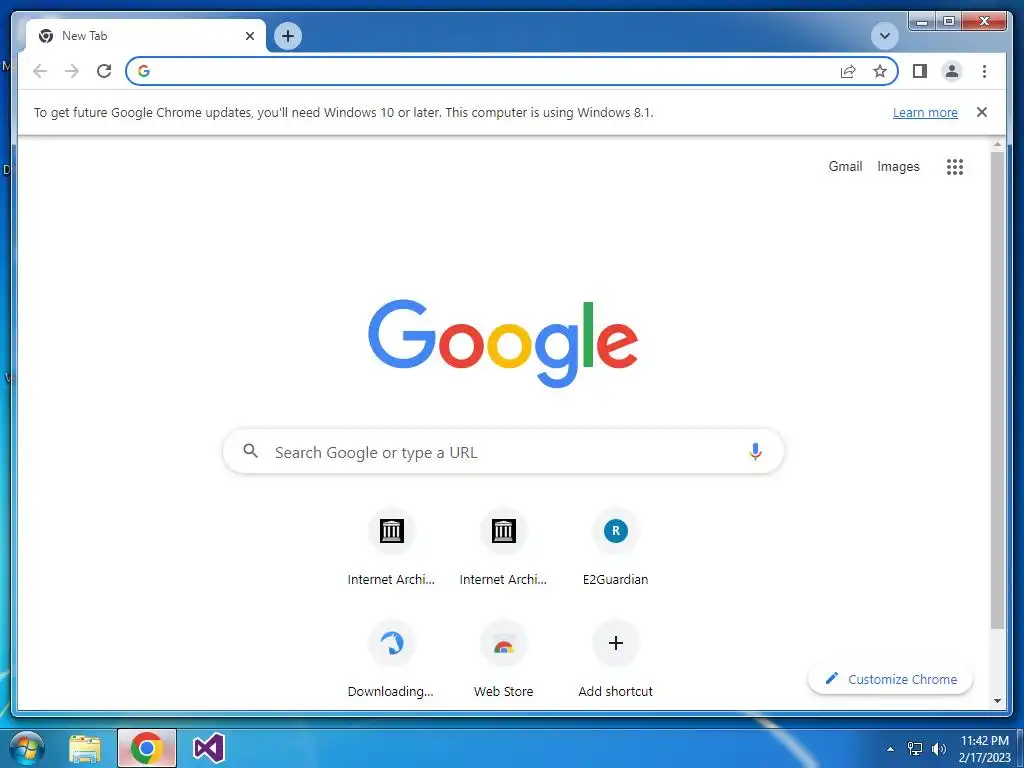The image size is (1024, 768).
Task: Share this page using the share icon
Action: tap(848, 71)
